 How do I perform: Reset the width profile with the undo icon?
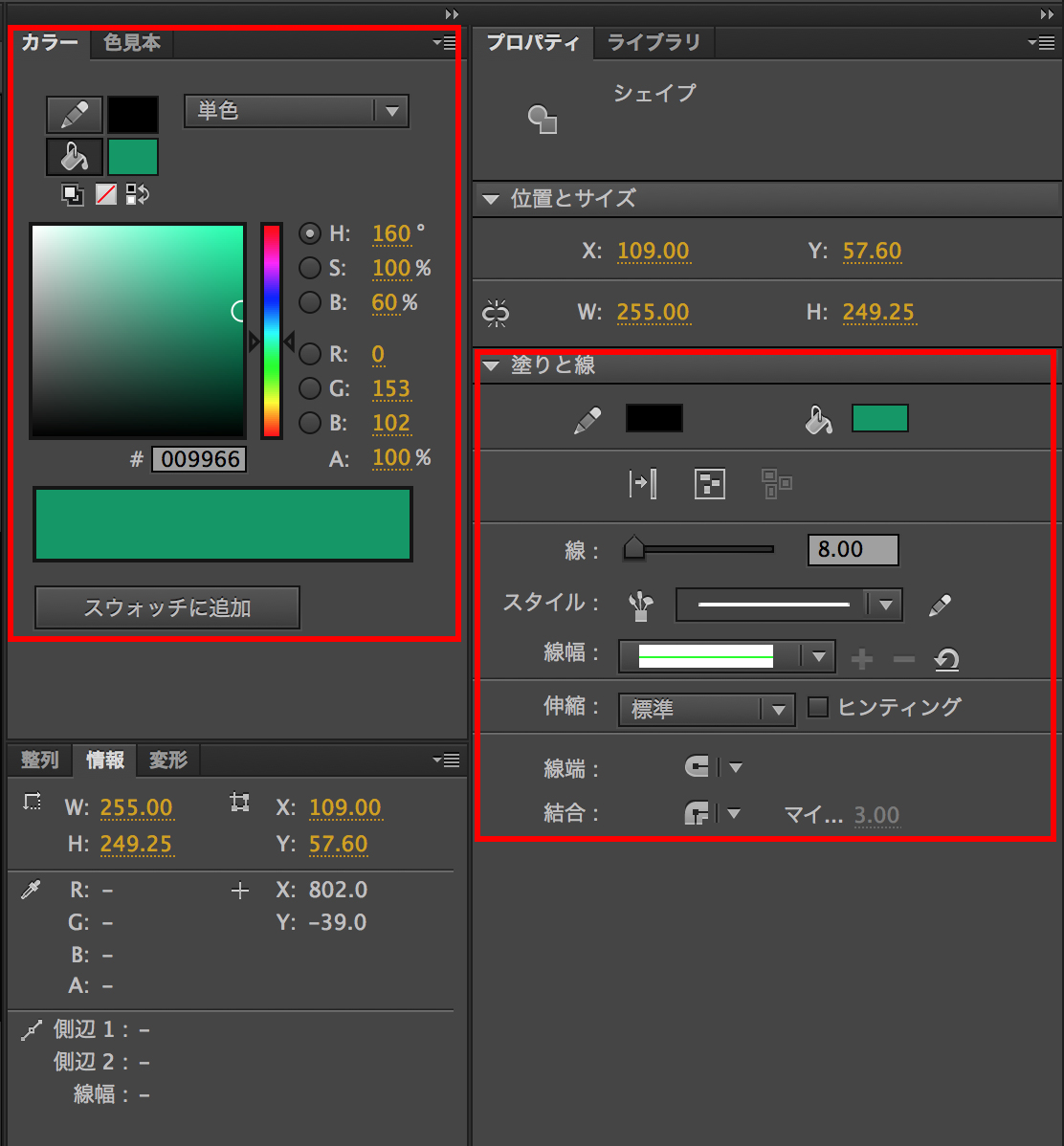[946, 658]
